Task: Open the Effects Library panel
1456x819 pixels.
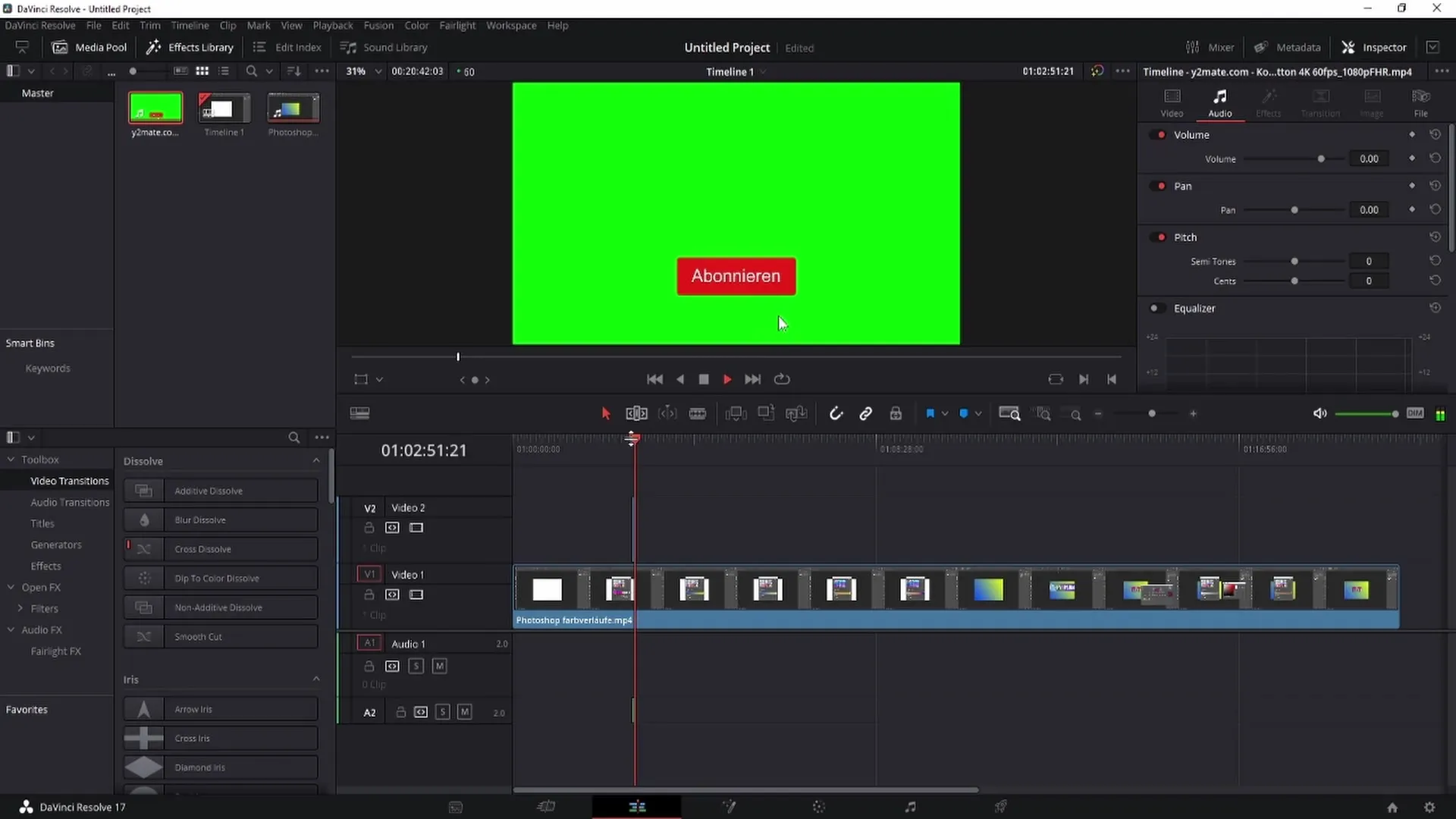Action: click(190, 47)
